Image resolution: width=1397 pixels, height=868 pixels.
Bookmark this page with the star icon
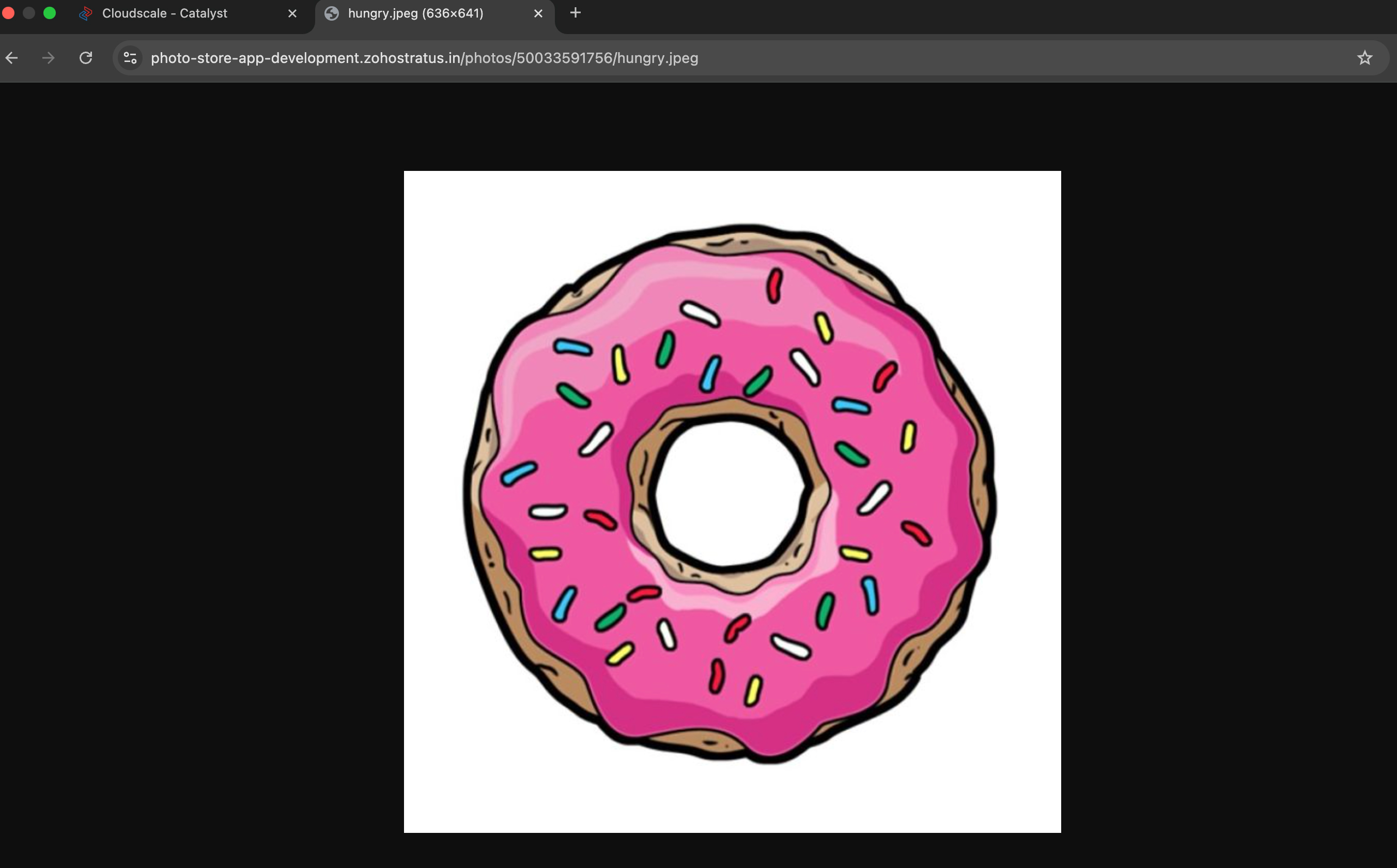pos(1364,58)
